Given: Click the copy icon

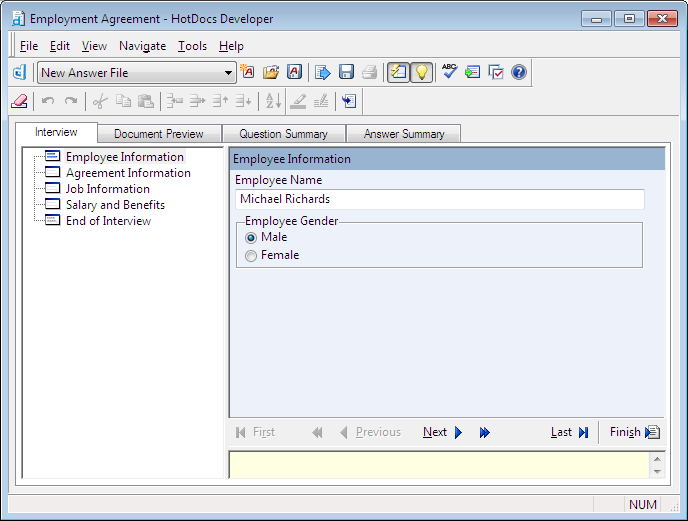Looking at the screenshot, I should [x=123, y=101].
